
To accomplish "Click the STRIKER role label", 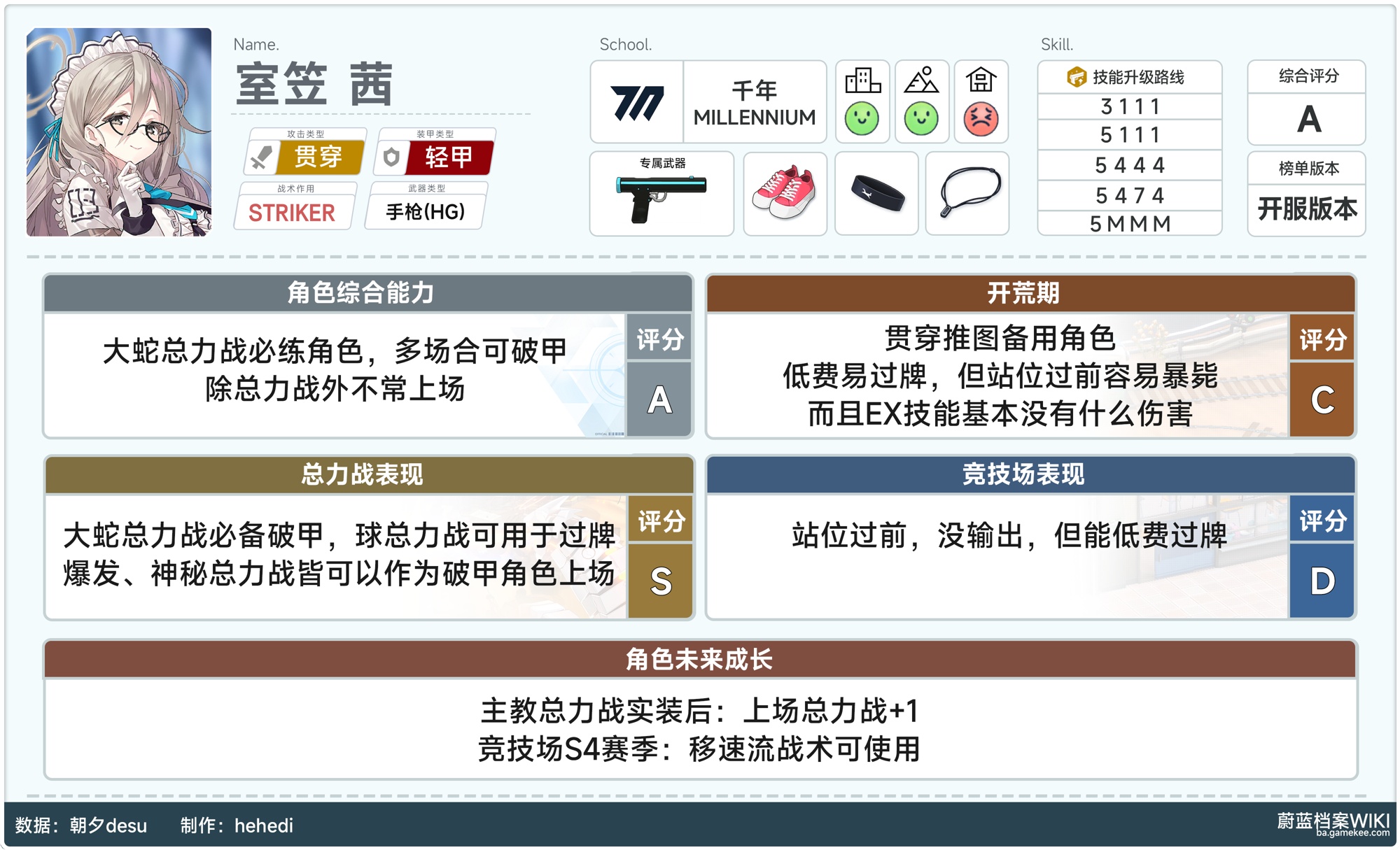I will click(x=292, y=213).
